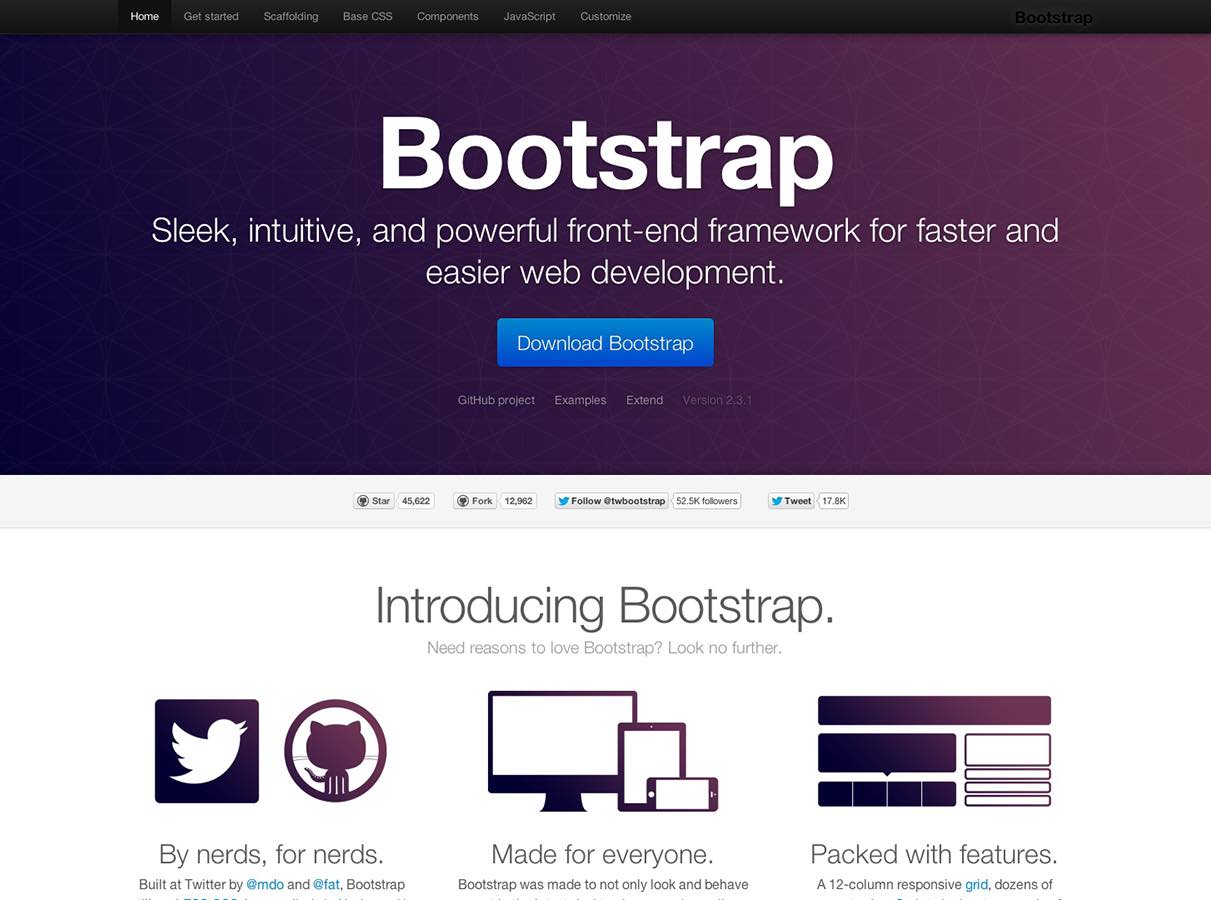Go to Get started page
Image resolution: width=1211 pixels, height=900 pixels.
click(x=211, y=16)
